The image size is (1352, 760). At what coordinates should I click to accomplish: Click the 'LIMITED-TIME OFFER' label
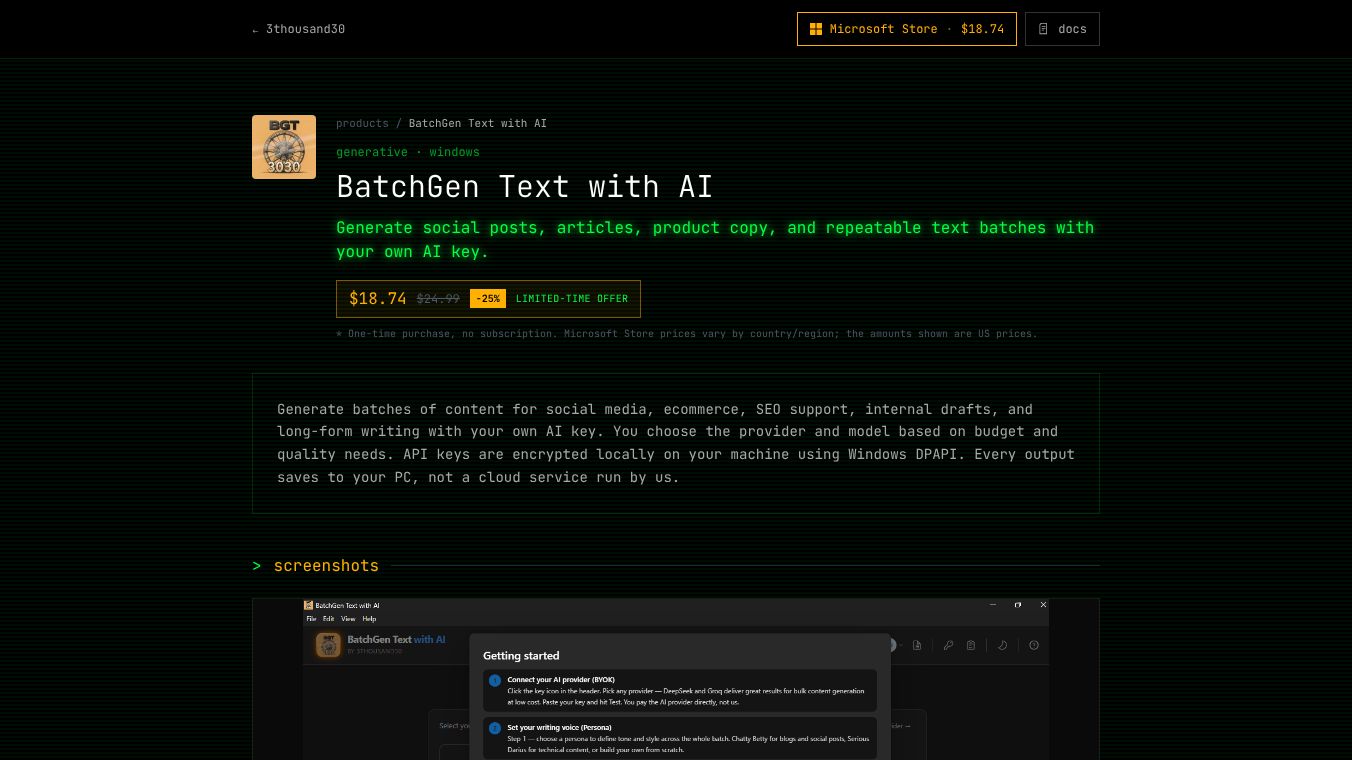572,299
